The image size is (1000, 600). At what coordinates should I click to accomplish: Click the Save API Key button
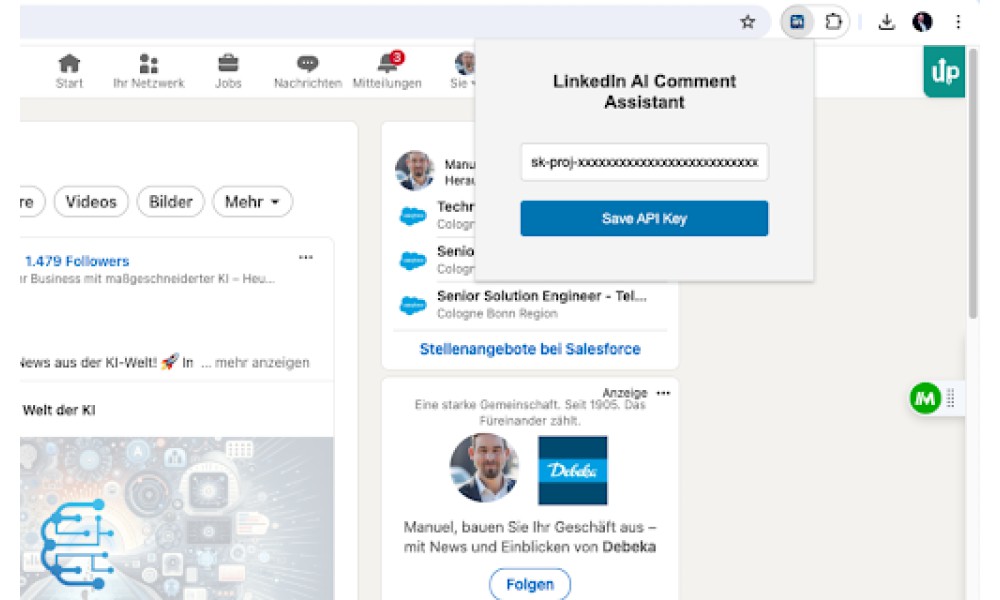coord(644,219)
